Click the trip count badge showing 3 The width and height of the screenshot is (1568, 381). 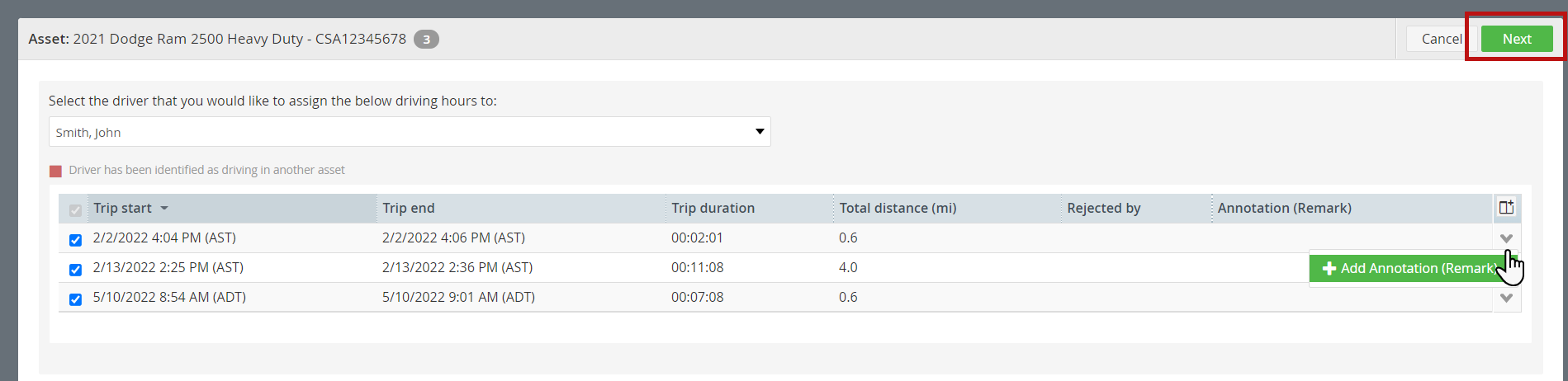[x=426, y=39]
